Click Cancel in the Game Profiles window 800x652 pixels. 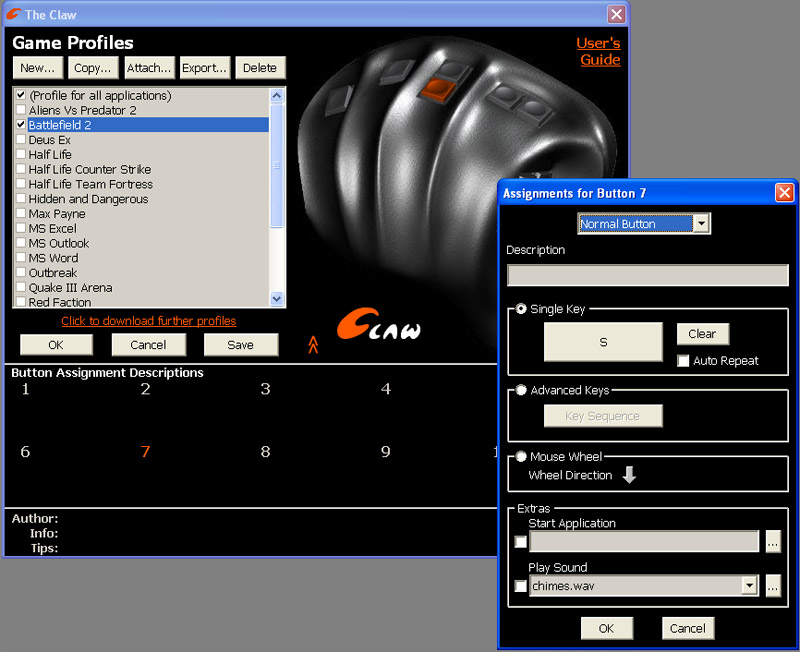point(148,344)
